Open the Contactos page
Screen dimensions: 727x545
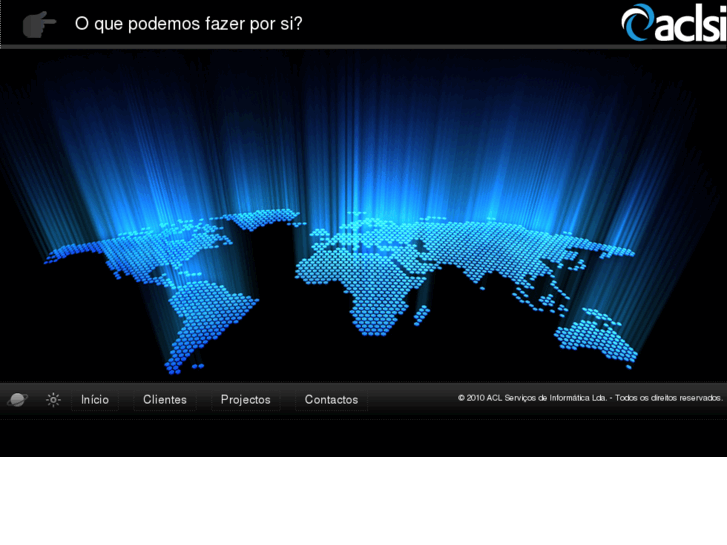click(332, 400)
